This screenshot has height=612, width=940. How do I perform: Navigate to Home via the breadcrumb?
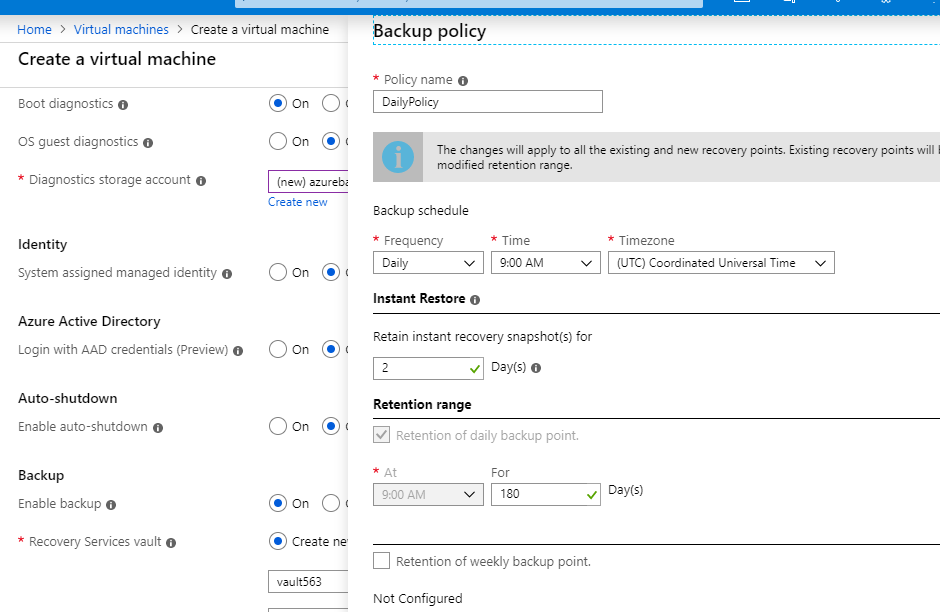(x=34, y=29)
